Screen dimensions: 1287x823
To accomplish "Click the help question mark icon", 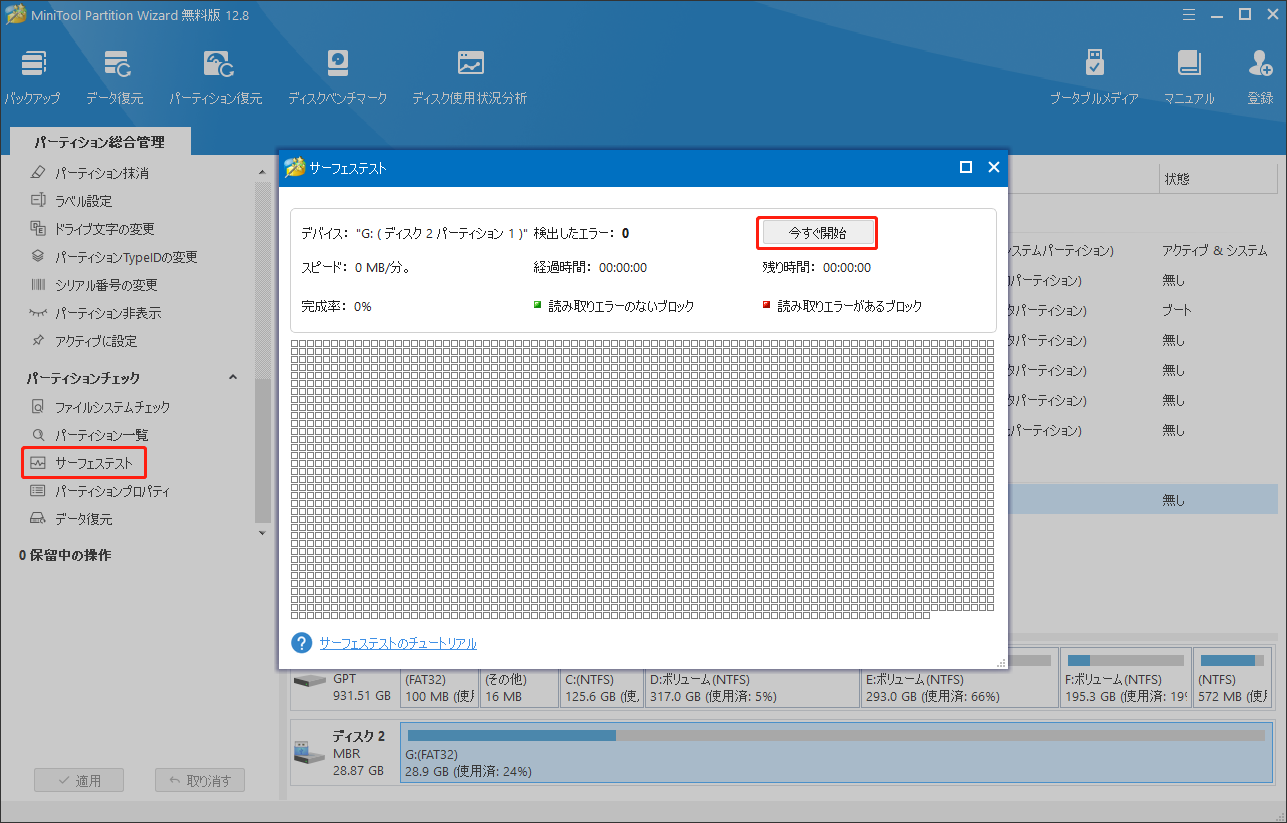I will 302,642.
